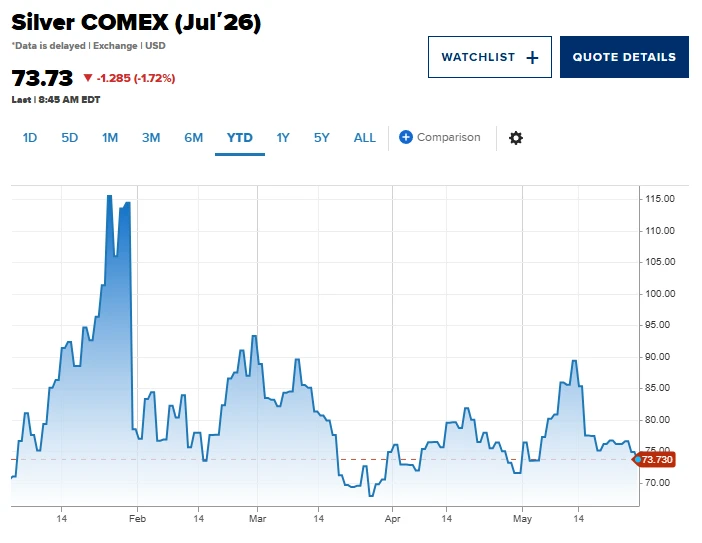Screen dimensions: 702x543
Task: Choose the 1M chart range
Action: 110,137
